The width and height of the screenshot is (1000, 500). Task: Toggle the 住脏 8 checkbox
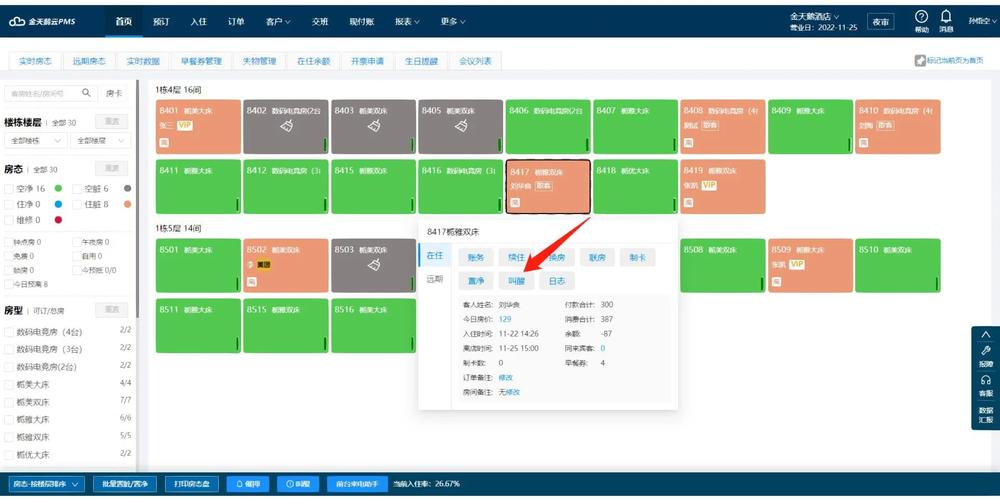[x=77, y=205]
